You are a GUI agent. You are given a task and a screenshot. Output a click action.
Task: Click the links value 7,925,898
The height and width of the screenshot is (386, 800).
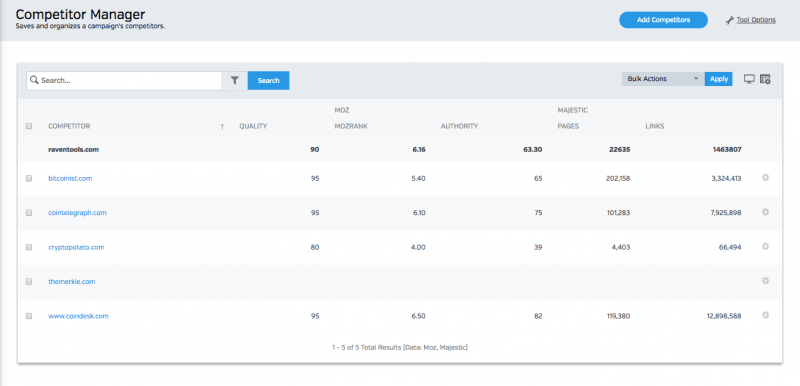pos(726,213)
